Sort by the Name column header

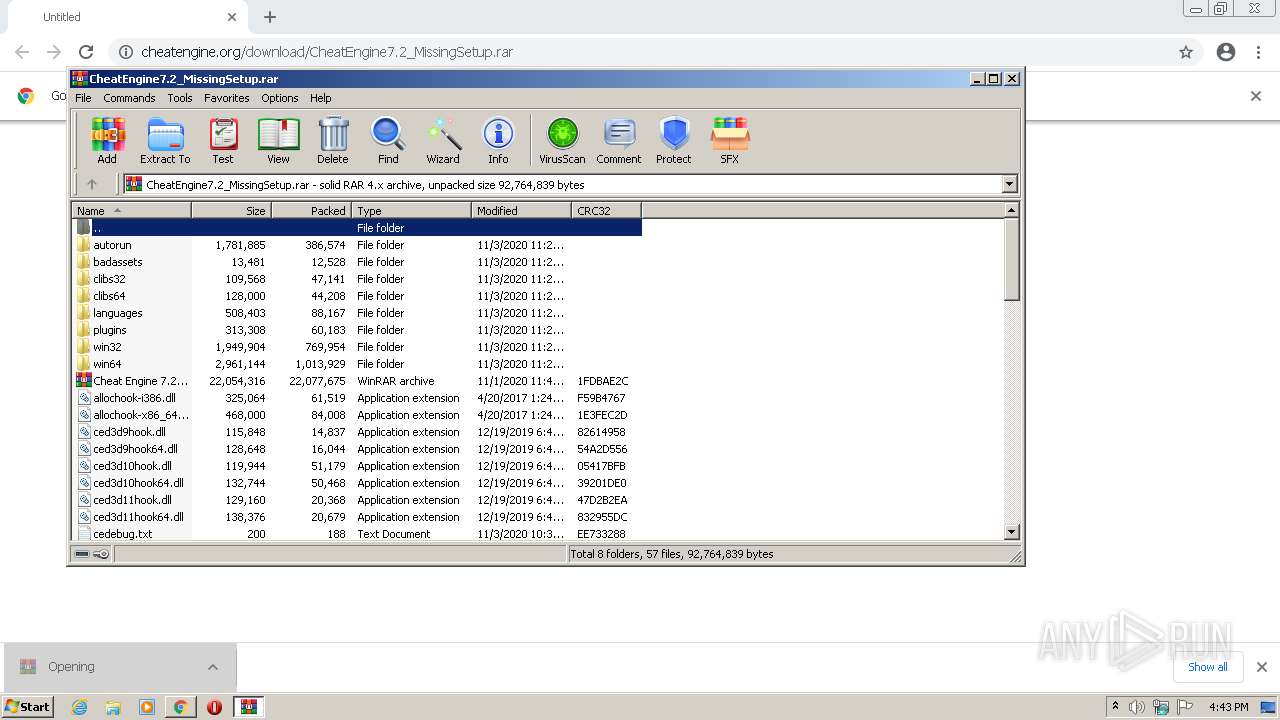tap(131, 211)
